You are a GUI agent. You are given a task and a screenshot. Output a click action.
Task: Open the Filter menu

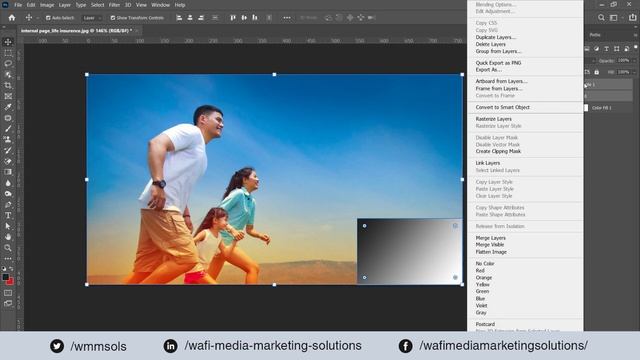(114, 5)
